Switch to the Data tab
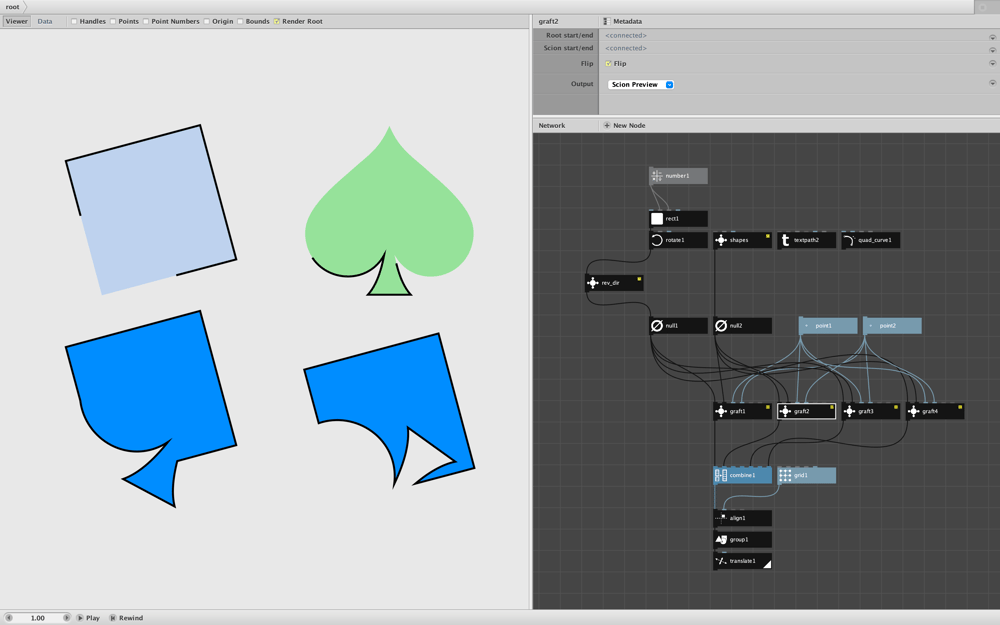The image size is (1000, 625). [45, 22]
